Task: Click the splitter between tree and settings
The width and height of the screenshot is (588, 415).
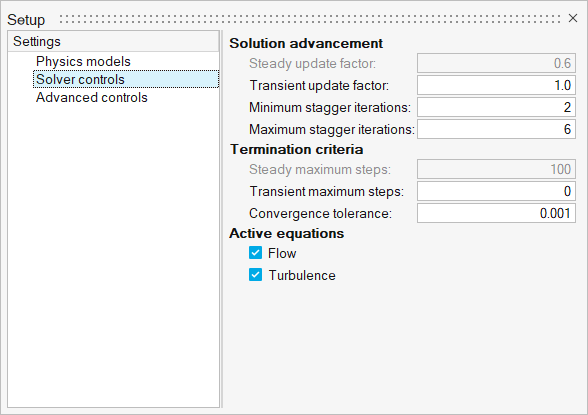Action: (222, 219)
